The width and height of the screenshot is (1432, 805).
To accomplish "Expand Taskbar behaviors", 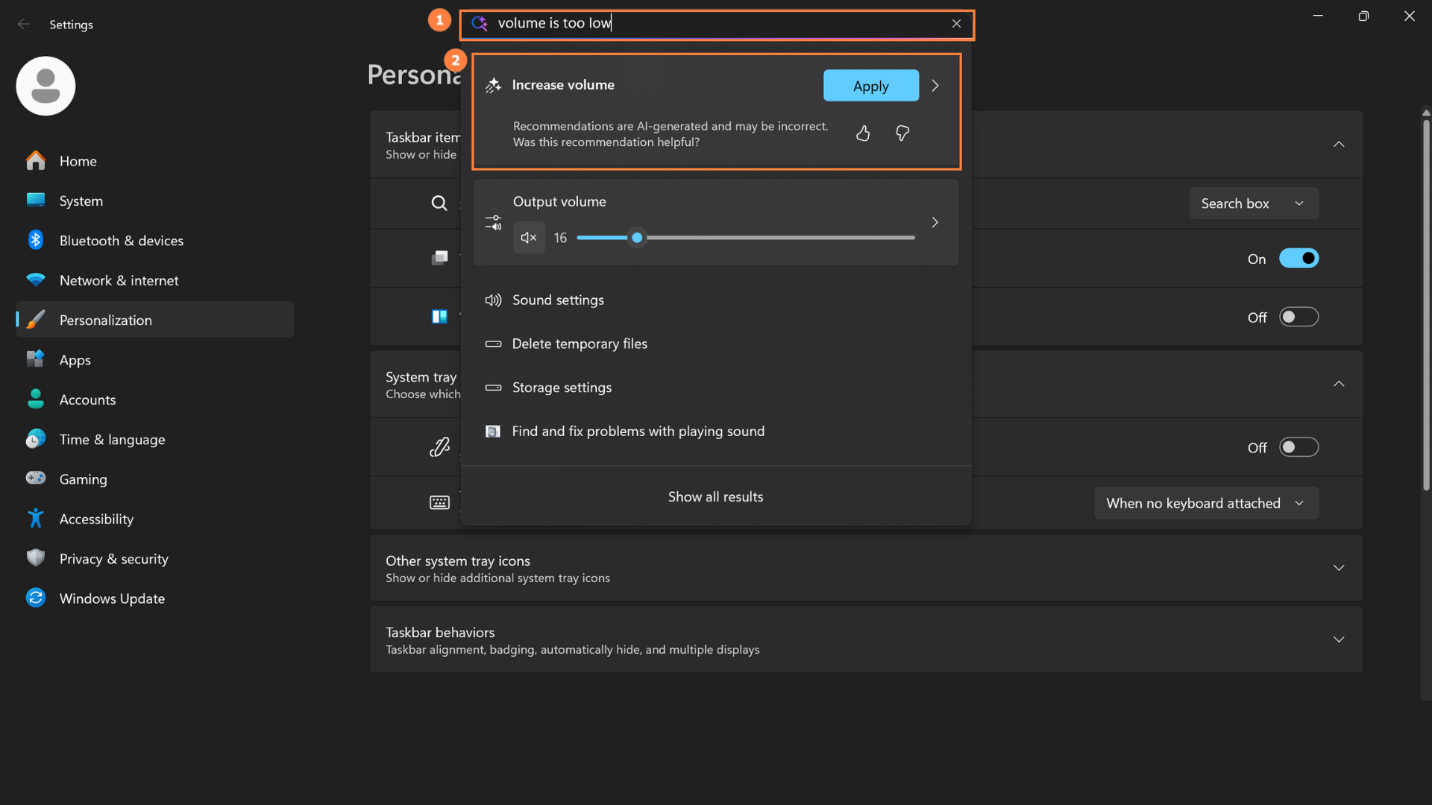I will [1338, 640].
